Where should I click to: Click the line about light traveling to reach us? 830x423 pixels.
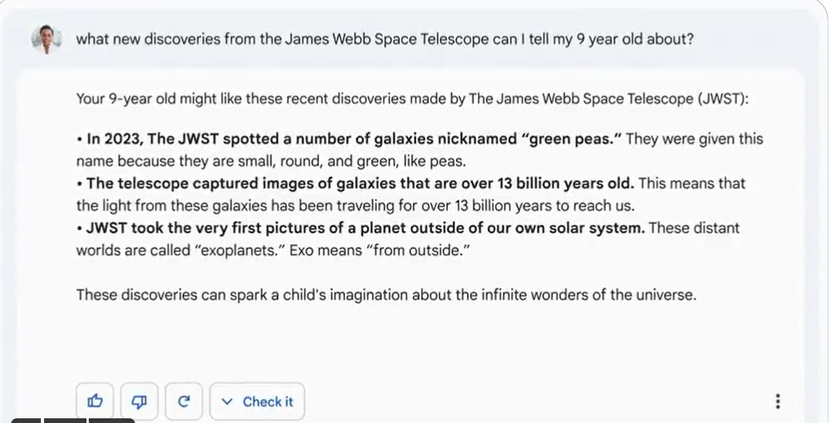pyautogui.click(x=355, y=205)
